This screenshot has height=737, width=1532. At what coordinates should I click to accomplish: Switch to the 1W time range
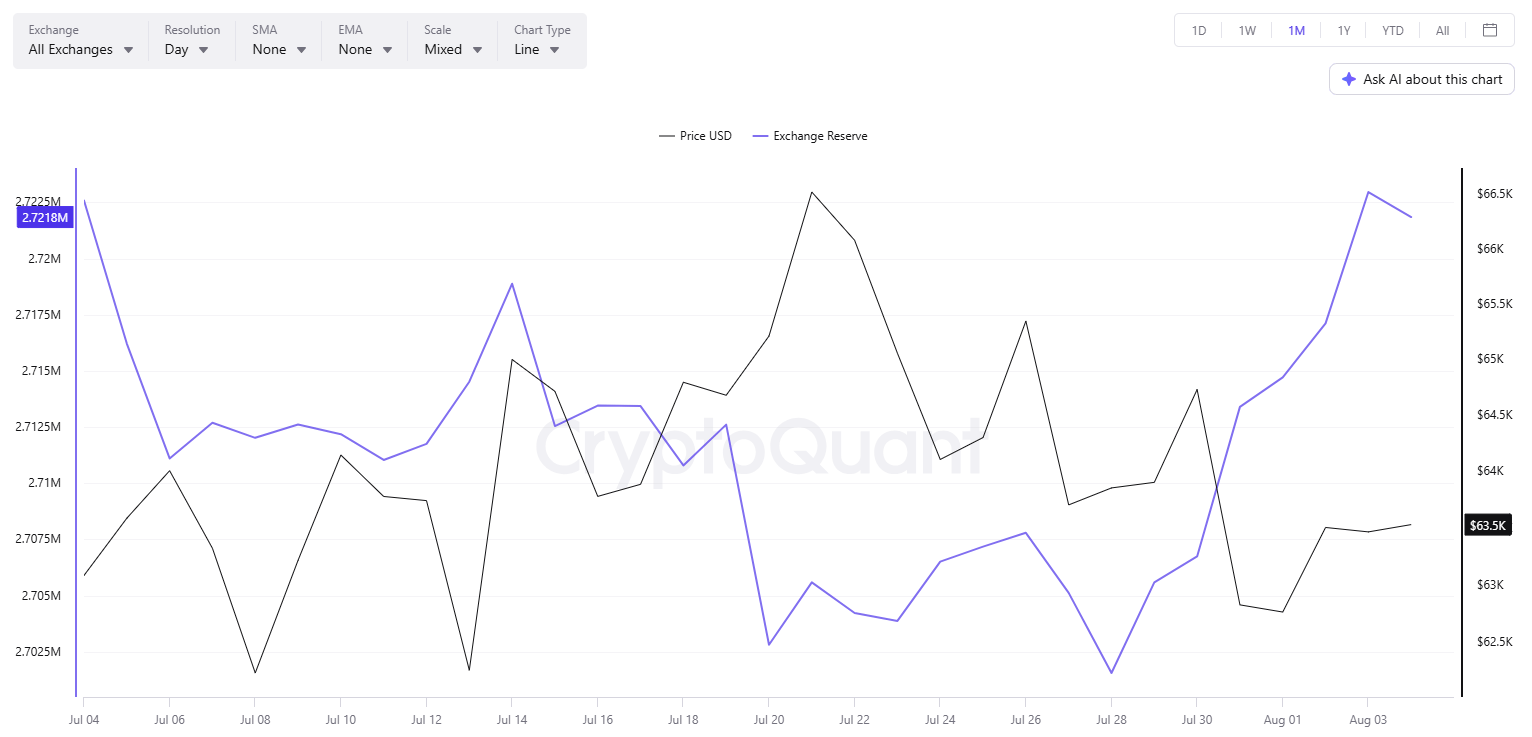[x=1247, y=30]
